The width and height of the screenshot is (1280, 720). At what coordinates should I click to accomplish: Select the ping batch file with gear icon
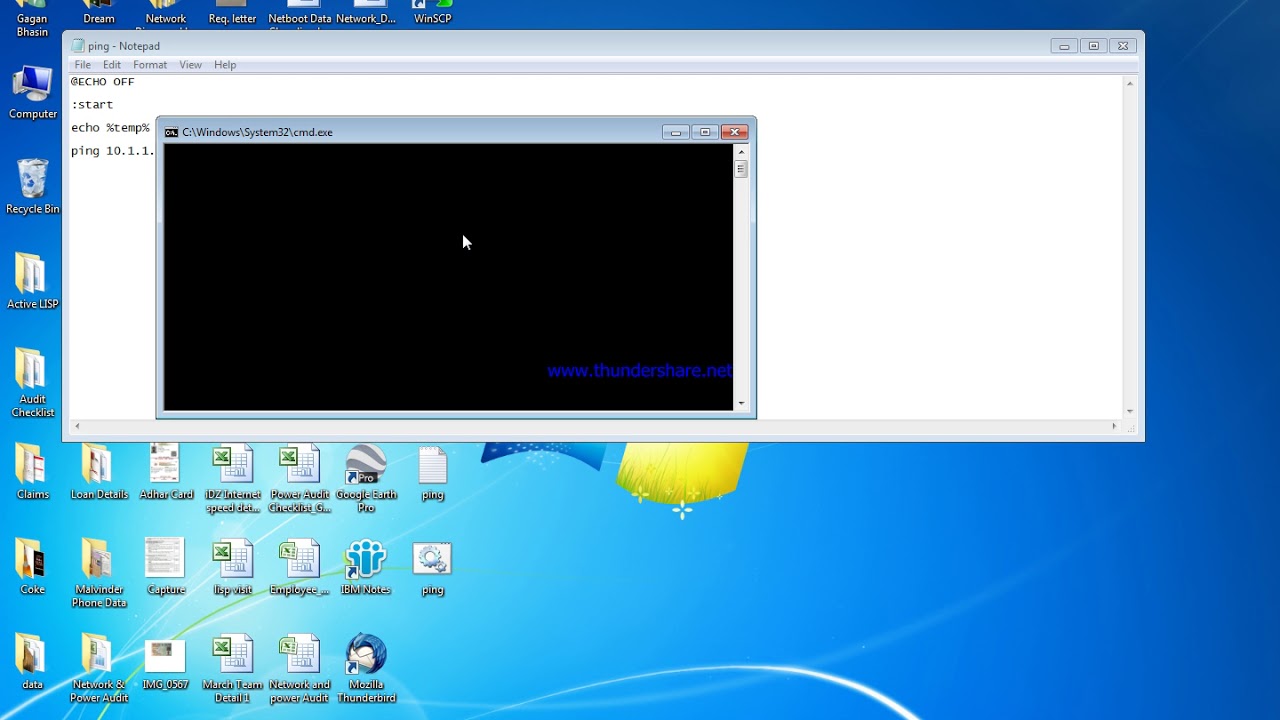pos(432,568)
